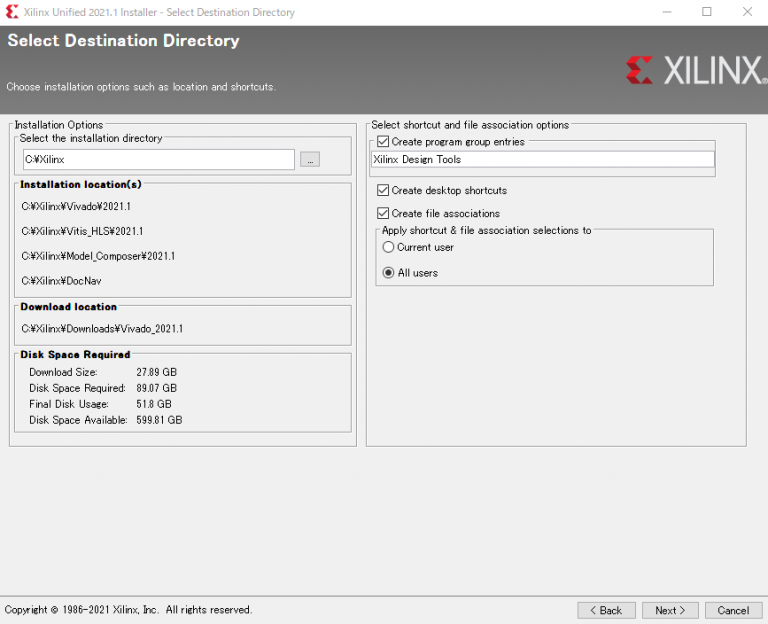The width and height of the screenshot is (768, 624).
Task: Click the Xilinx installer icon in title bar
Action: (x=12, y=12)
